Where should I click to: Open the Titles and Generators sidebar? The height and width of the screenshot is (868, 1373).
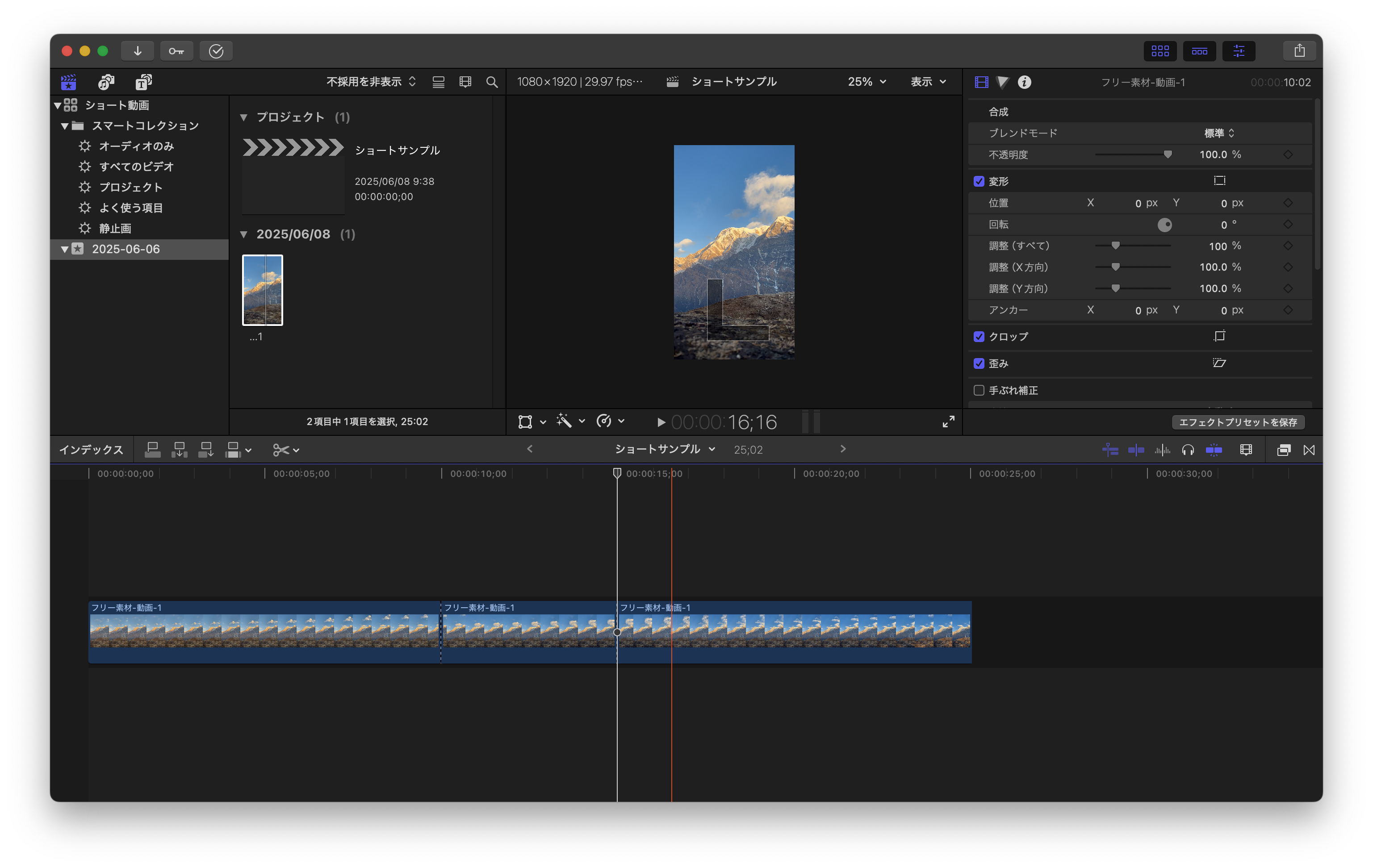143,82
